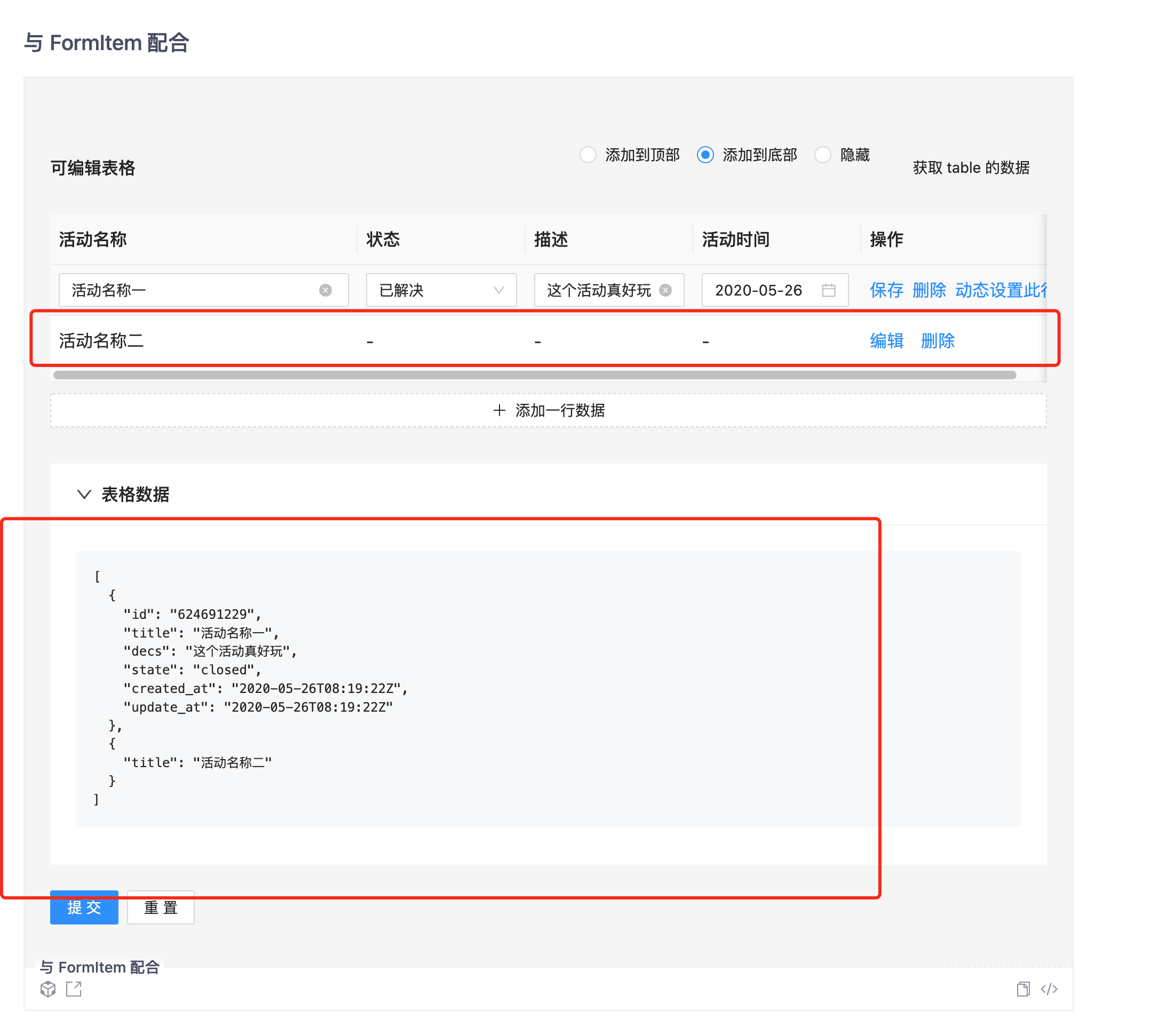
Task: Click 获取 table 的数据 button
Action: (971, 168)
